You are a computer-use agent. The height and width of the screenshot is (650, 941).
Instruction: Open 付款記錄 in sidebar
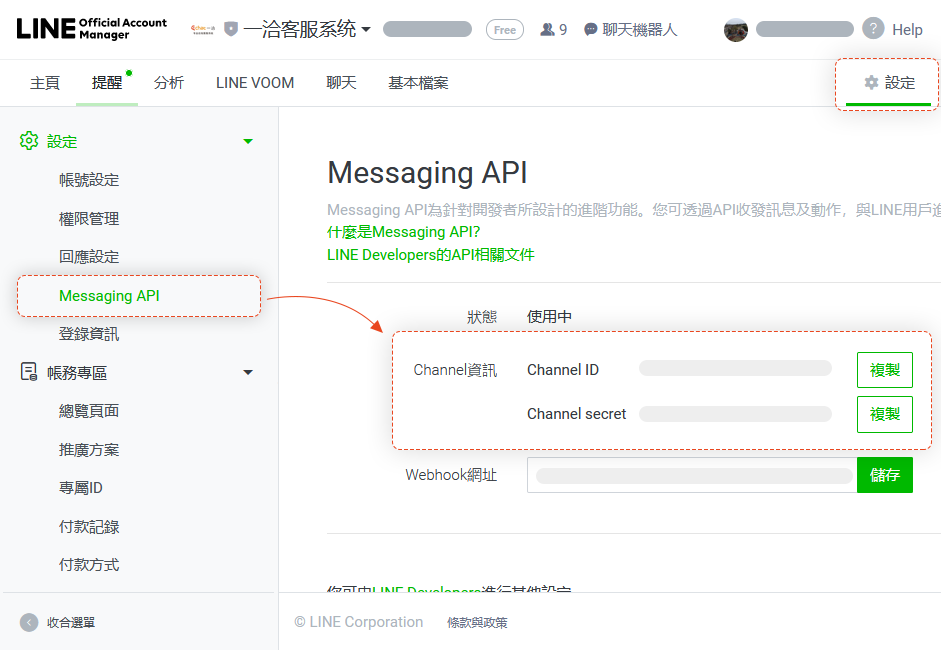(x=89, y=527)
